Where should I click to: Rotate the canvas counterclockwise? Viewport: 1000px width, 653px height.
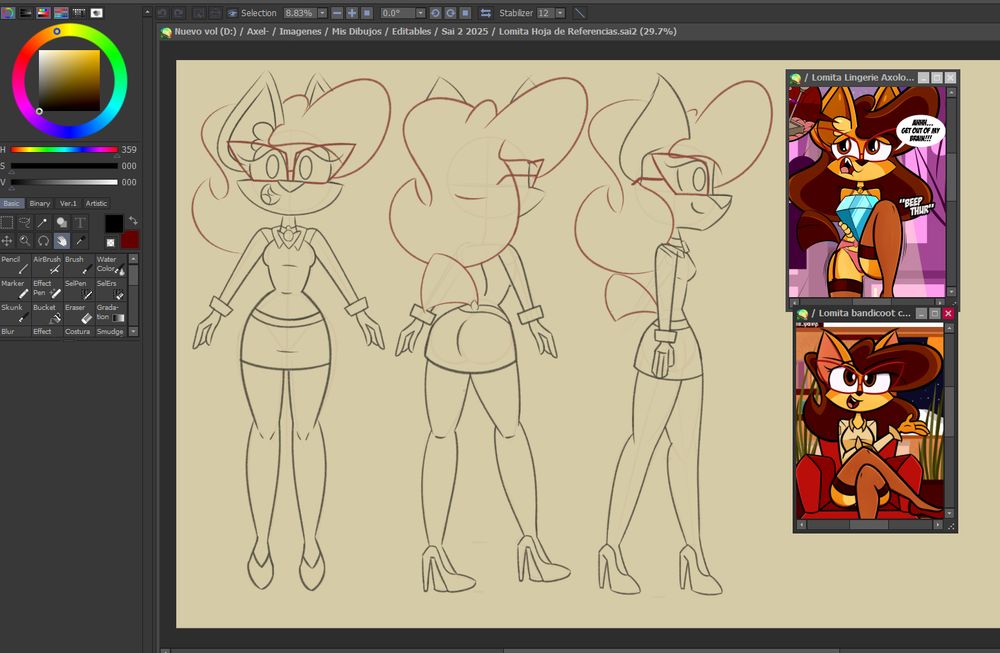(436, 13)
